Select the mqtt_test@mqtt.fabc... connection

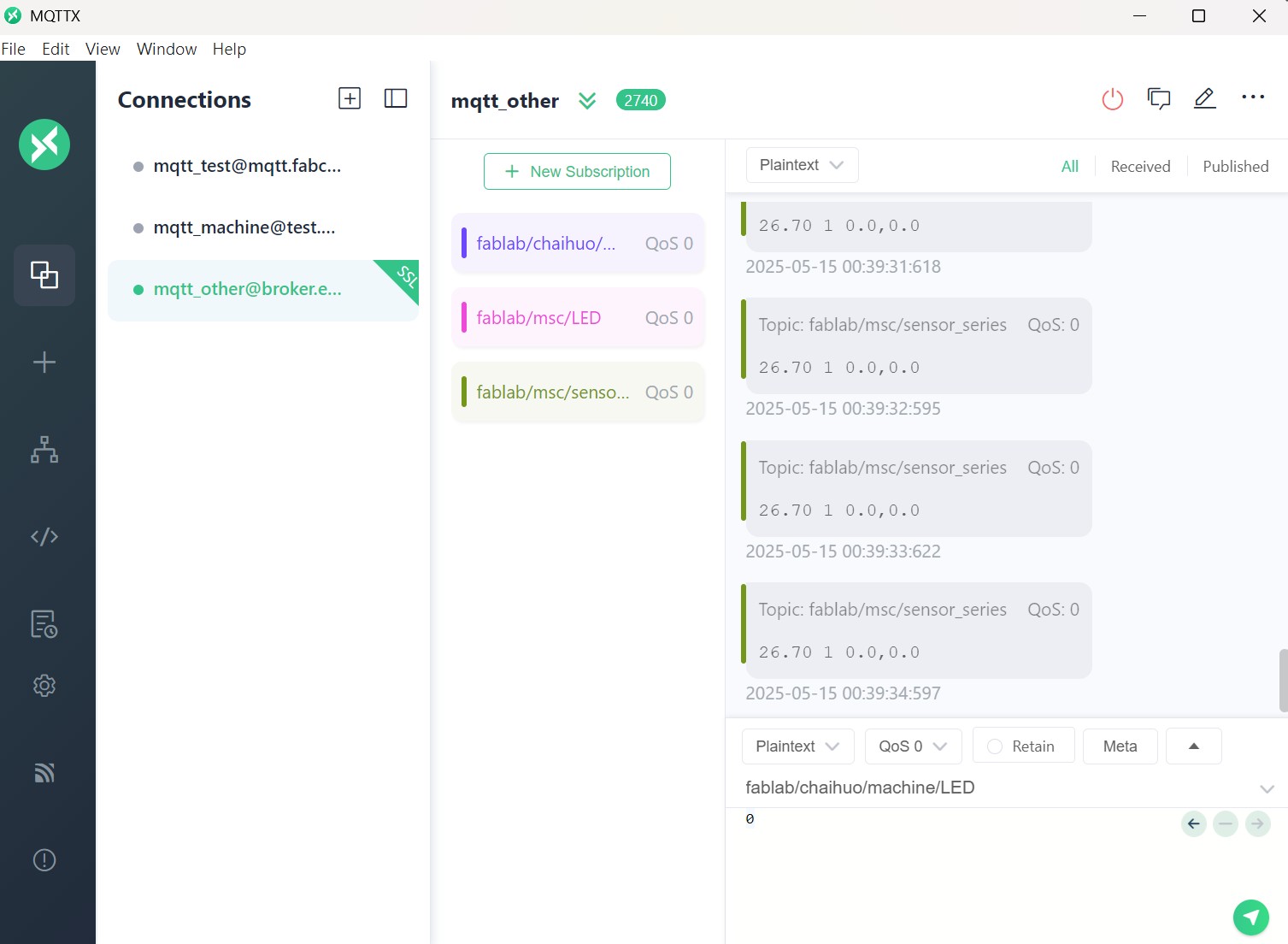(263, 167)
